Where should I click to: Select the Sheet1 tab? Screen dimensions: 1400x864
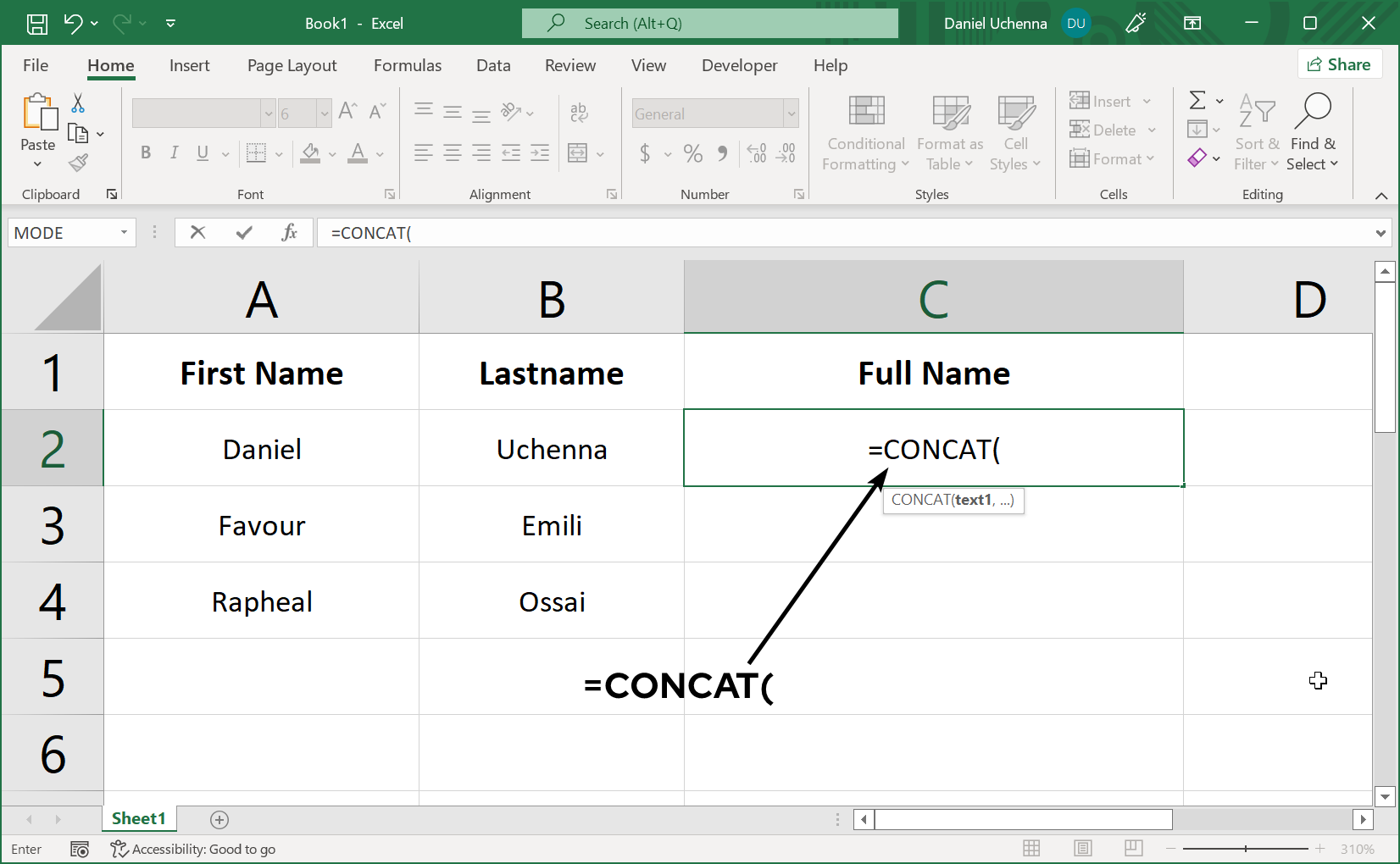[x=138, y=818]
